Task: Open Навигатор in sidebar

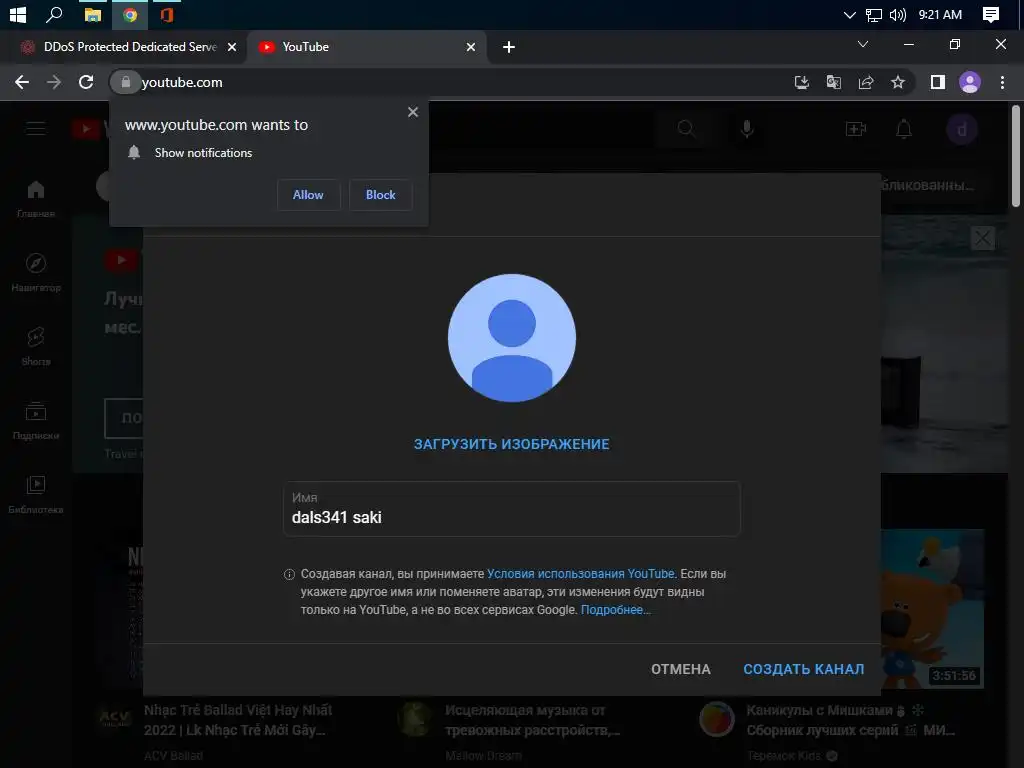Action: [36, 273]
